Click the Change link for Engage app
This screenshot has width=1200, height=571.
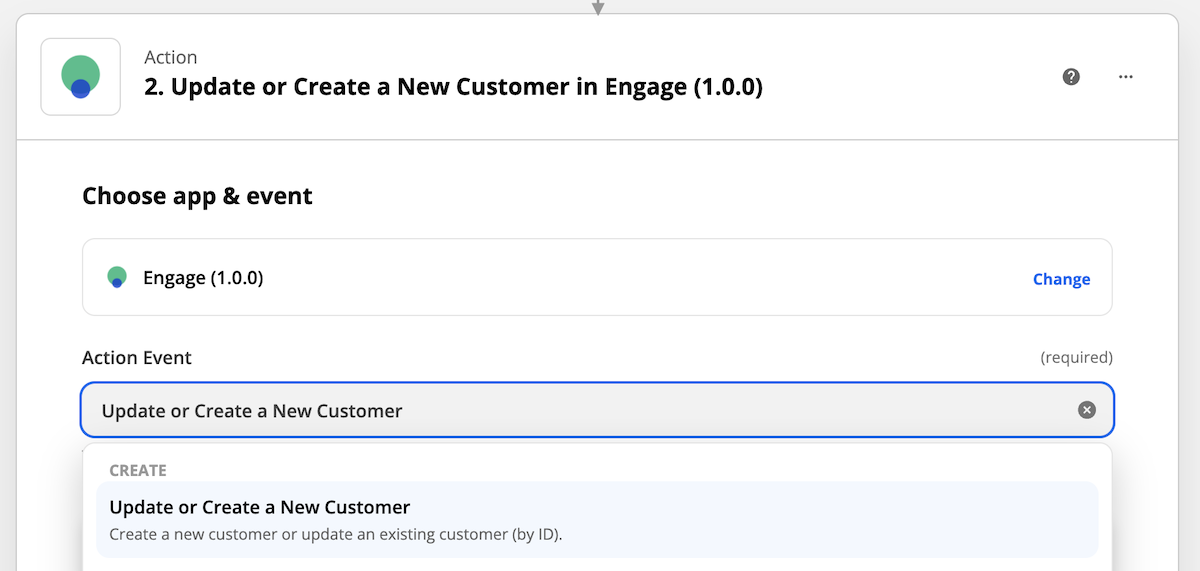(1061, 279)
